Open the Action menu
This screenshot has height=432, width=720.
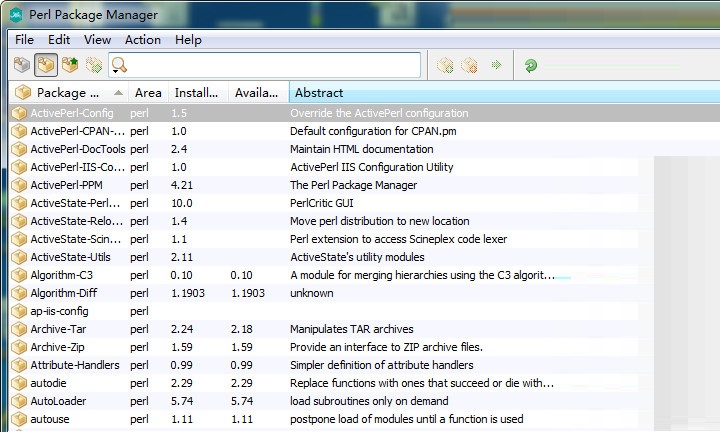(143, 40)
